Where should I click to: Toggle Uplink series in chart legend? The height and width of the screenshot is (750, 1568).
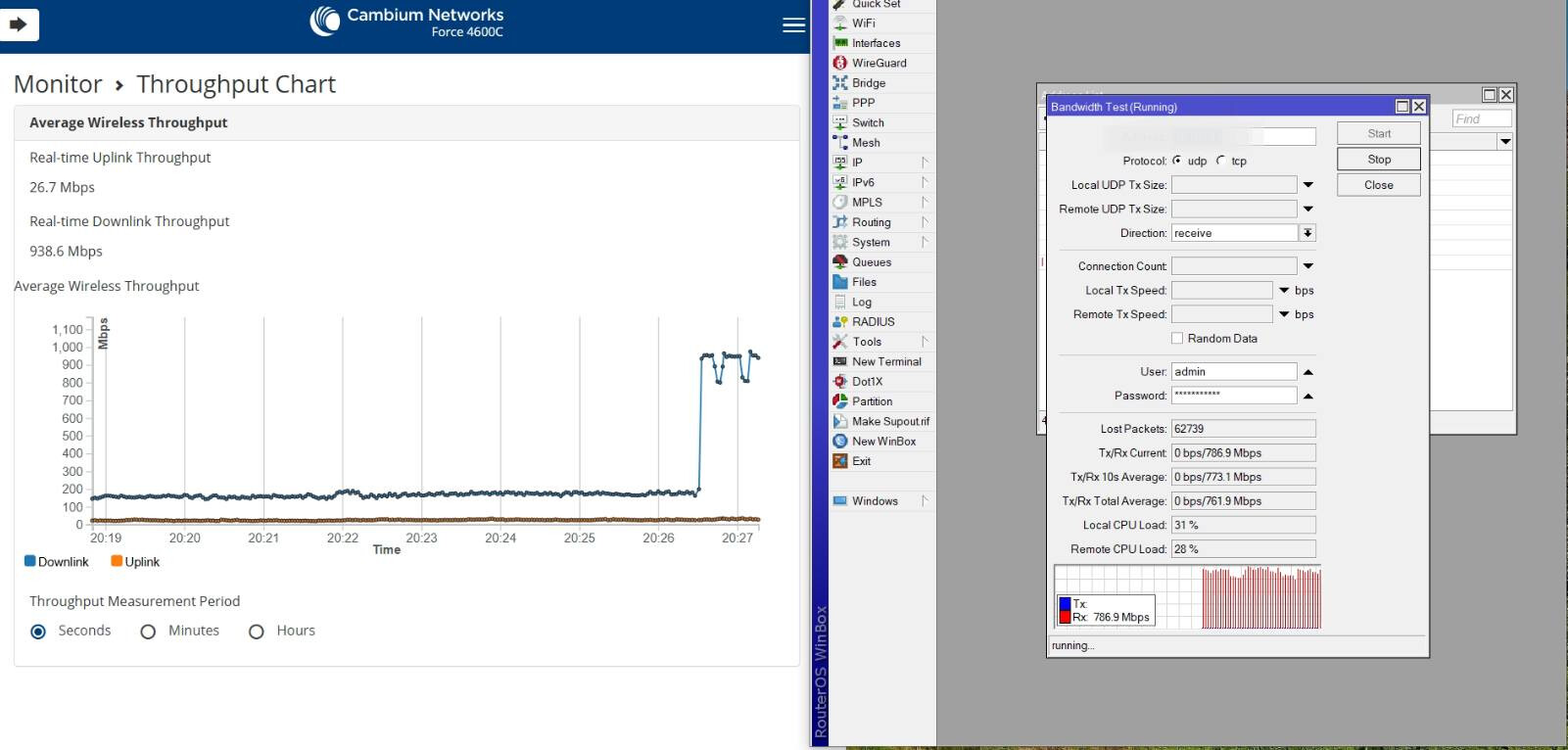click(x=135, y=562)
